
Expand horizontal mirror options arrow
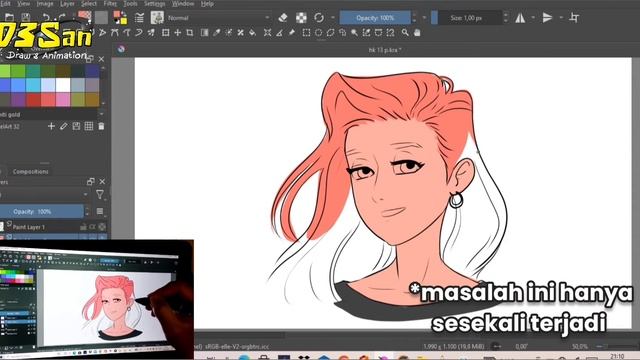(x=533, y=18)
